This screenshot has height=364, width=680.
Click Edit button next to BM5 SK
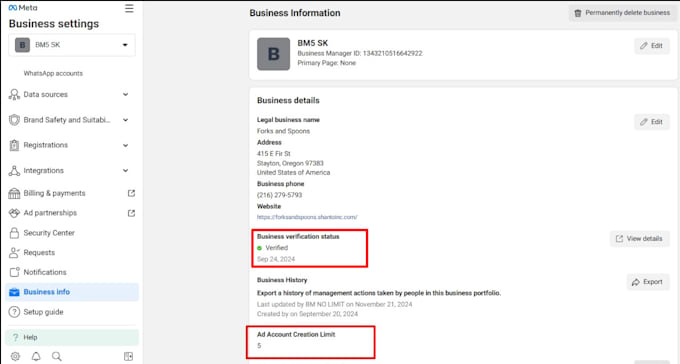coord(652,46)
